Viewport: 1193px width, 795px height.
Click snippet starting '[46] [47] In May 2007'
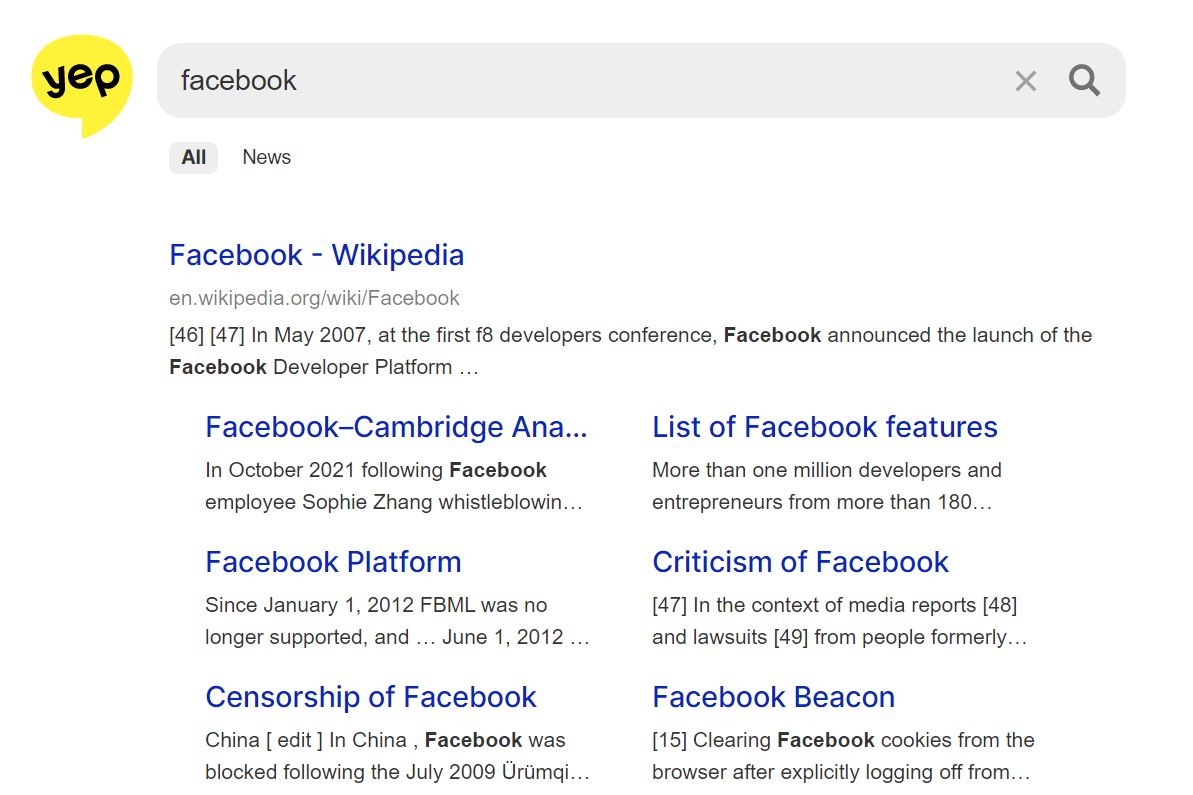631,351
